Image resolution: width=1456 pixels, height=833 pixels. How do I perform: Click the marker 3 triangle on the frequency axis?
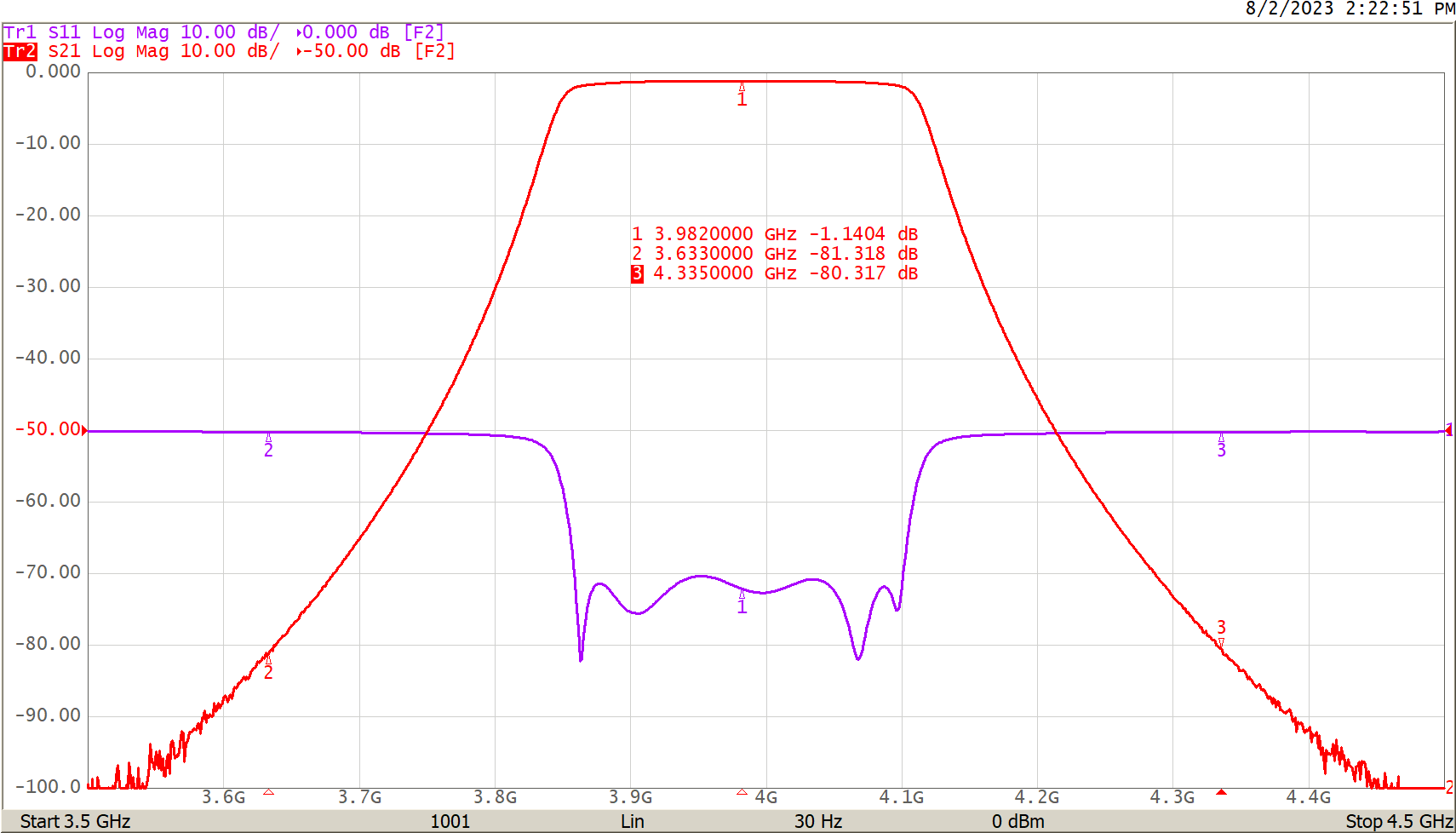(x=1221, y=792)
